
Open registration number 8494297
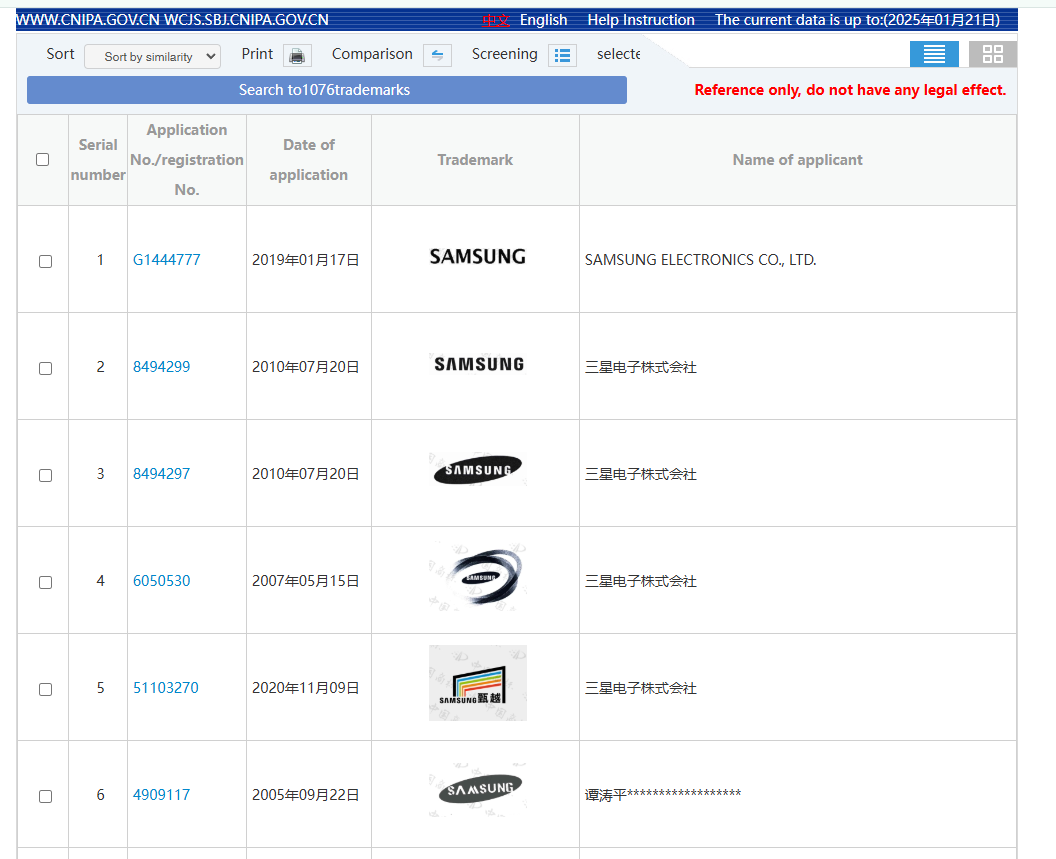[161, 474]
